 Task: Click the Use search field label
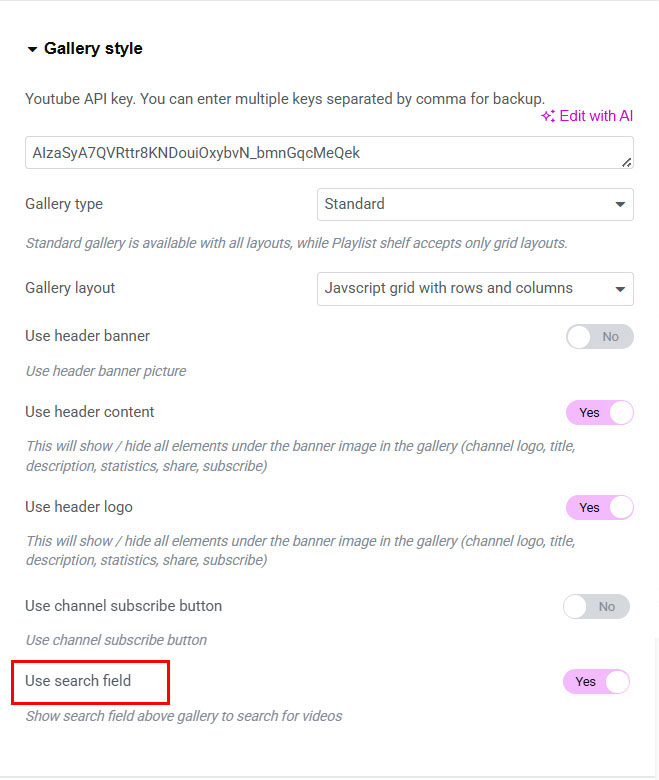[x=78, y=681]
